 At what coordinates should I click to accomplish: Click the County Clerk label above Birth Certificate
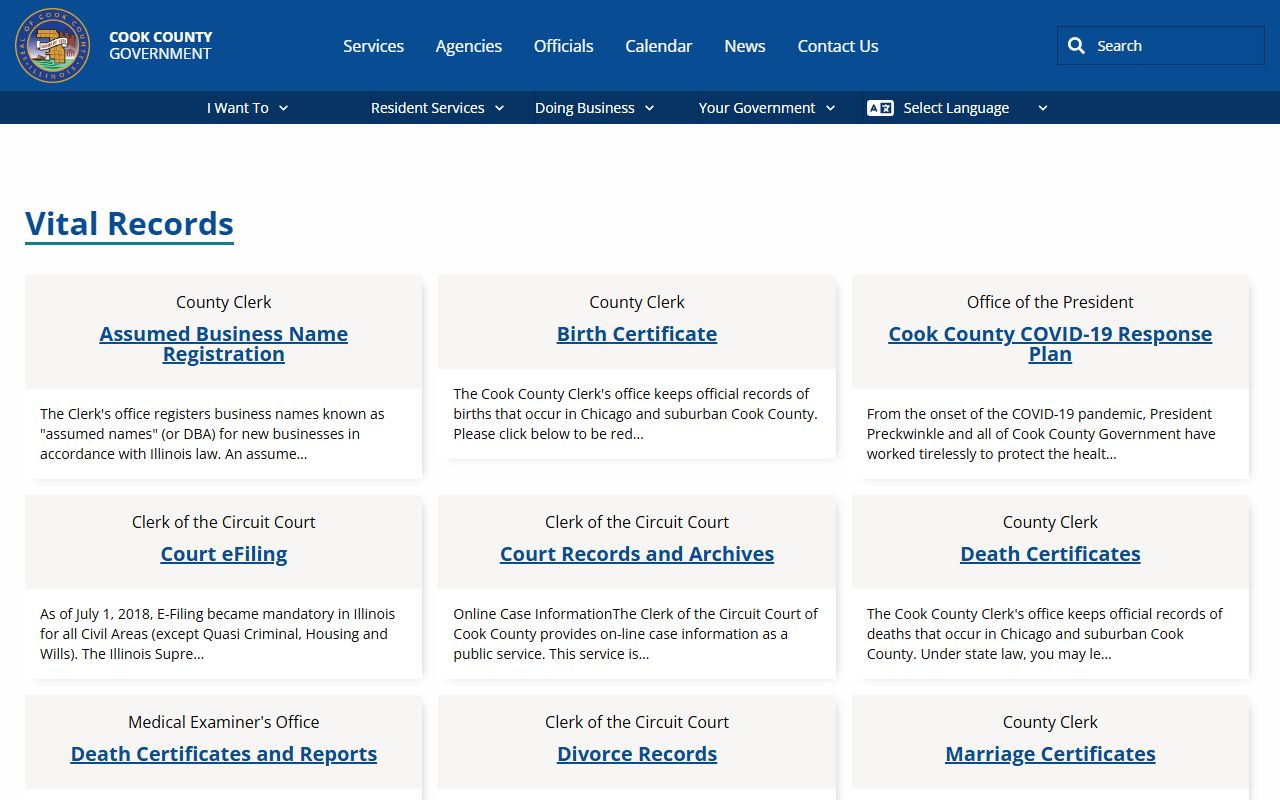coord(637,302)
